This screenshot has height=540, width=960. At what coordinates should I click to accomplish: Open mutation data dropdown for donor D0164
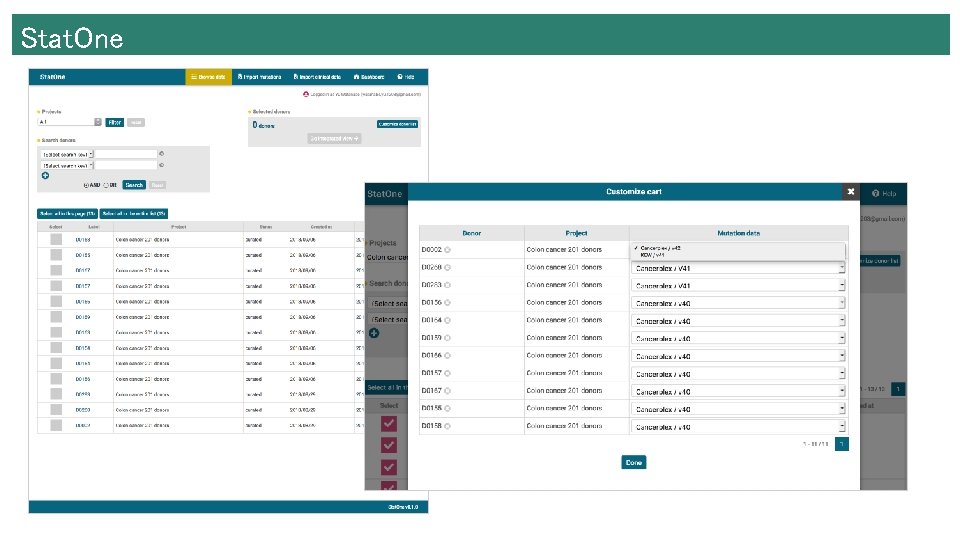738,321
